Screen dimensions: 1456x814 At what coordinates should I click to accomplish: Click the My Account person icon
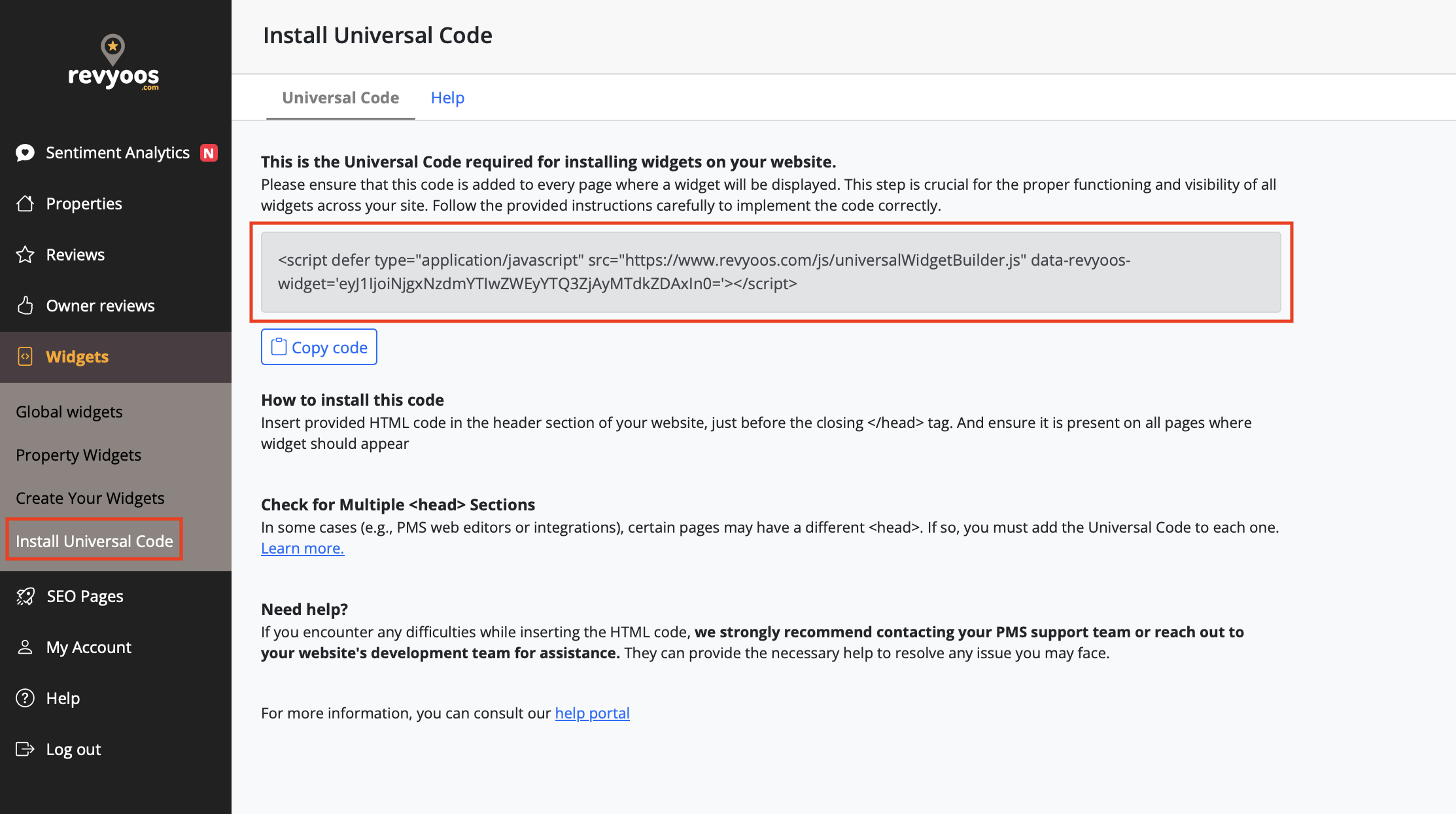[x=25, y=647]
